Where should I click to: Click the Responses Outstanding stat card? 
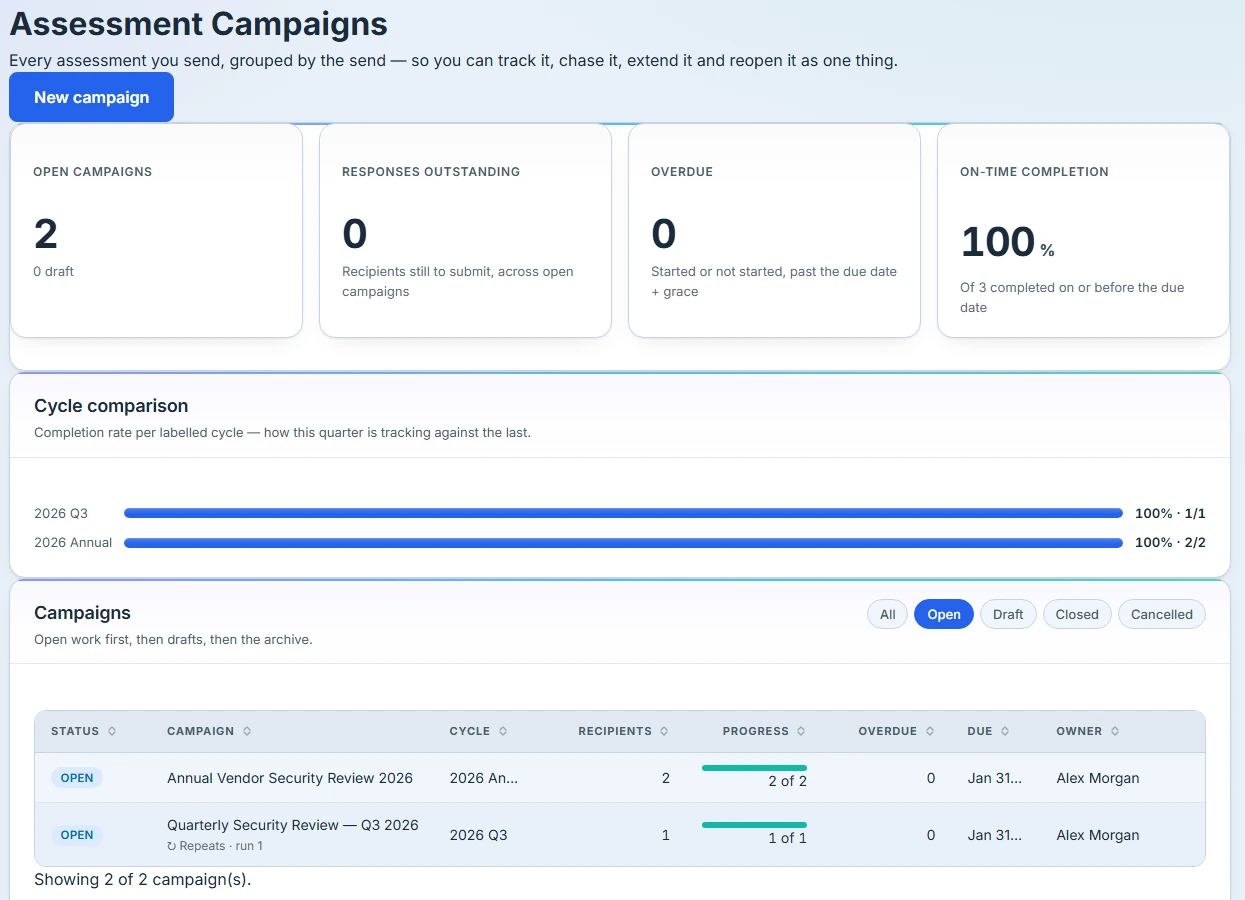click(465, 230)
